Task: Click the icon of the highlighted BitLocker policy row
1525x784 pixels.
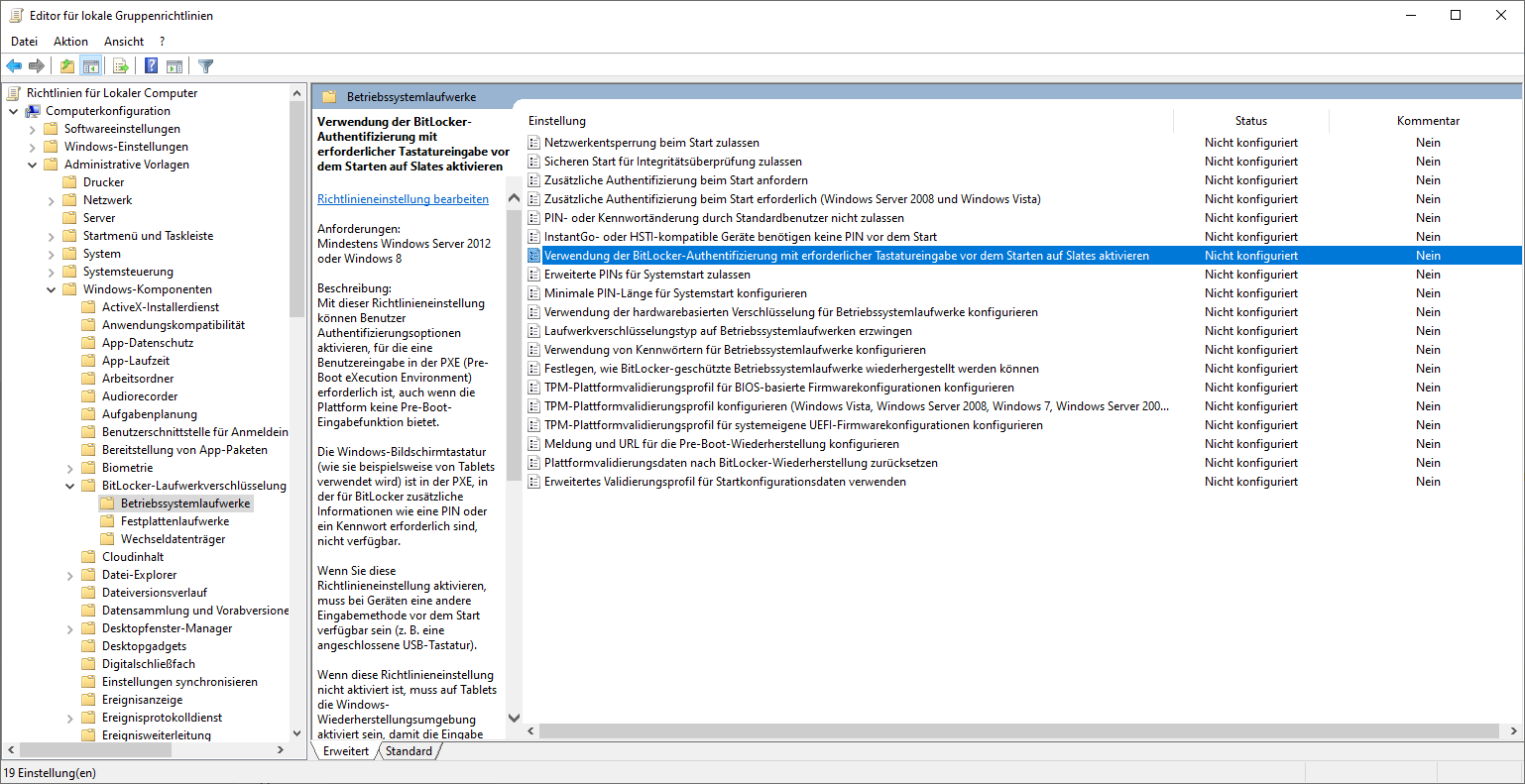Action: pyautogui.click(x=536, y=255)
